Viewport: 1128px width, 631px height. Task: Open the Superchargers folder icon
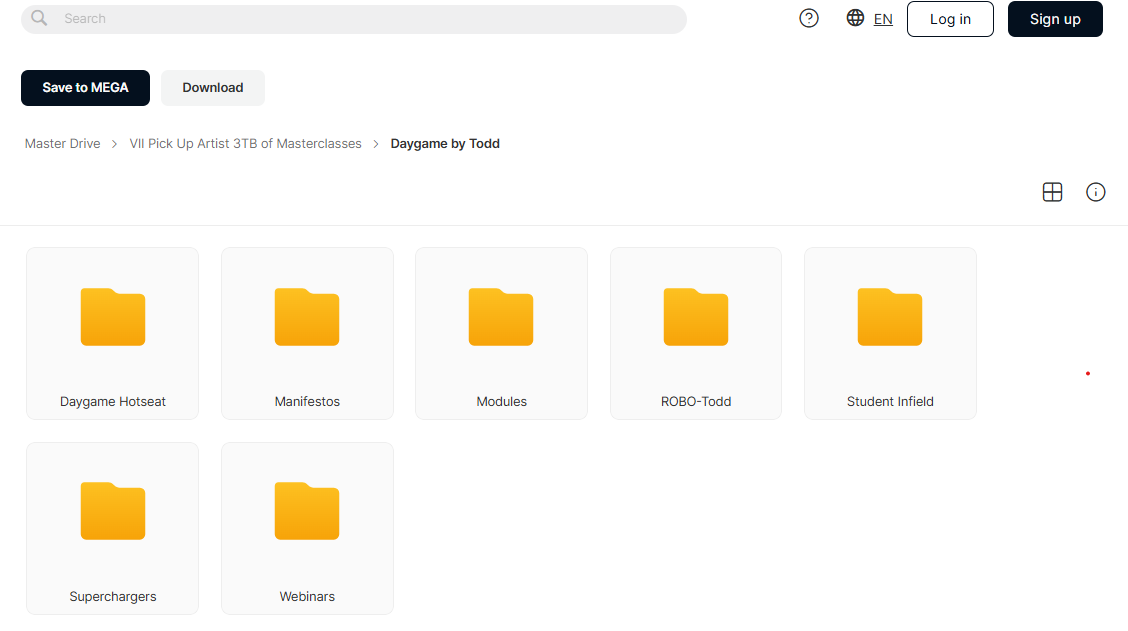coord(113,511)
